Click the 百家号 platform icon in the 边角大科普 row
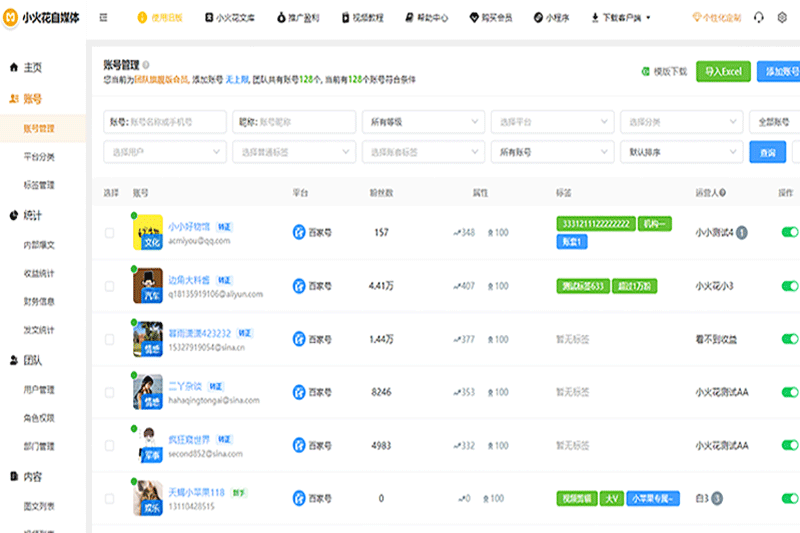 coord(299,286)
